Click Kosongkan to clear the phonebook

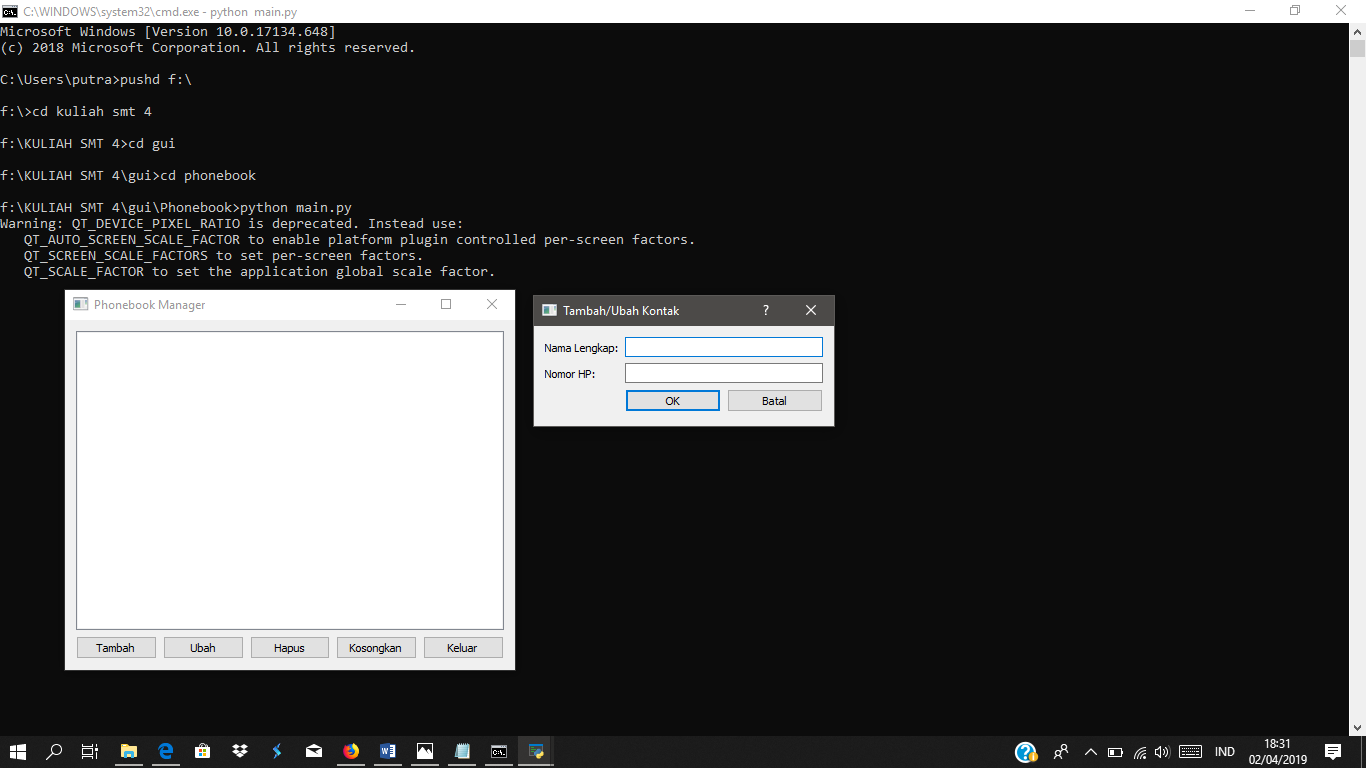pyautogui.click(x=376, y=647)
